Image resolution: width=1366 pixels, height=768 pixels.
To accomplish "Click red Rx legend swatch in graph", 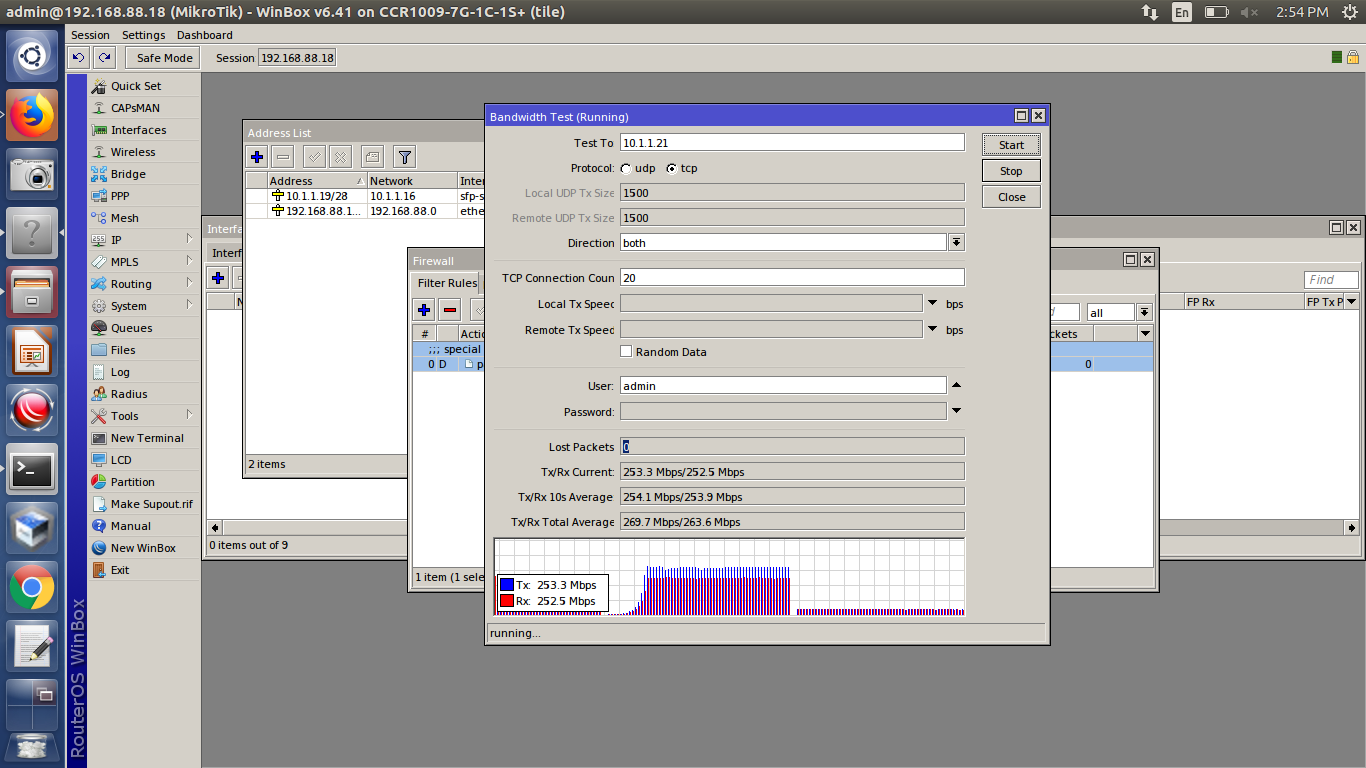I will (x=507, y=601).
